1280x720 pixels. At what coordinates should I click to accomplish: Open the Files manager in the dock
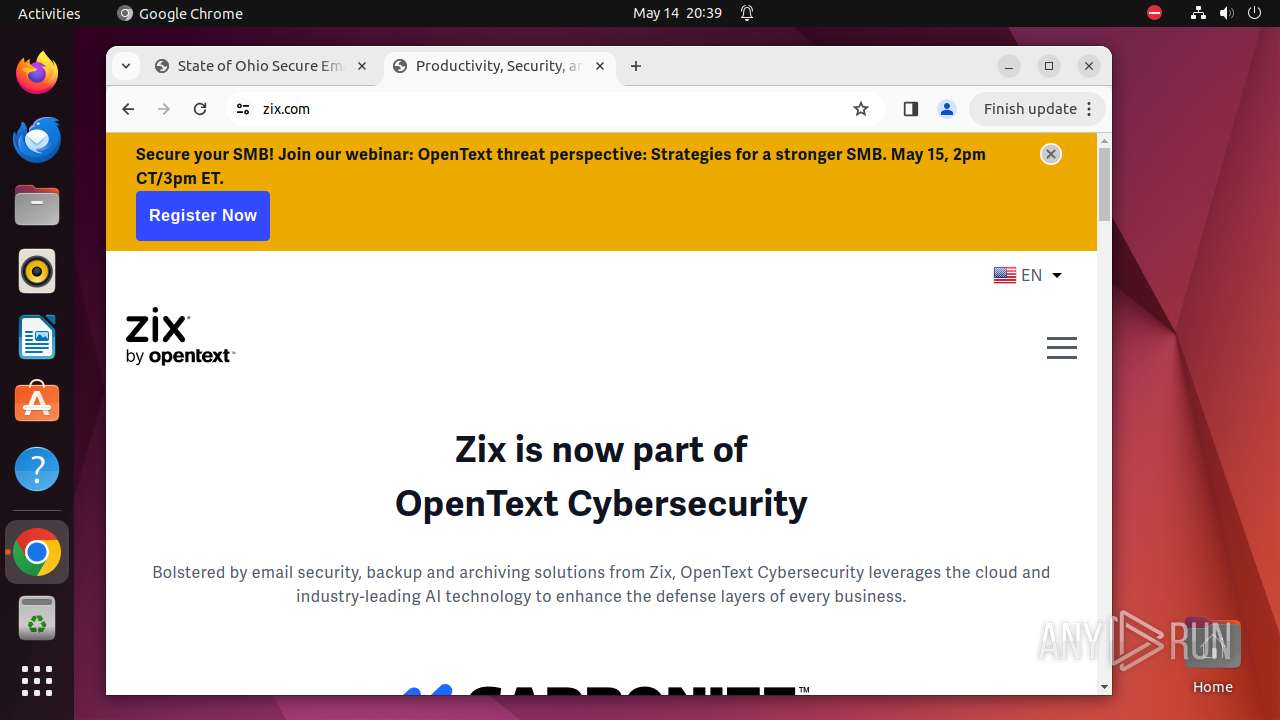(37, 205)
